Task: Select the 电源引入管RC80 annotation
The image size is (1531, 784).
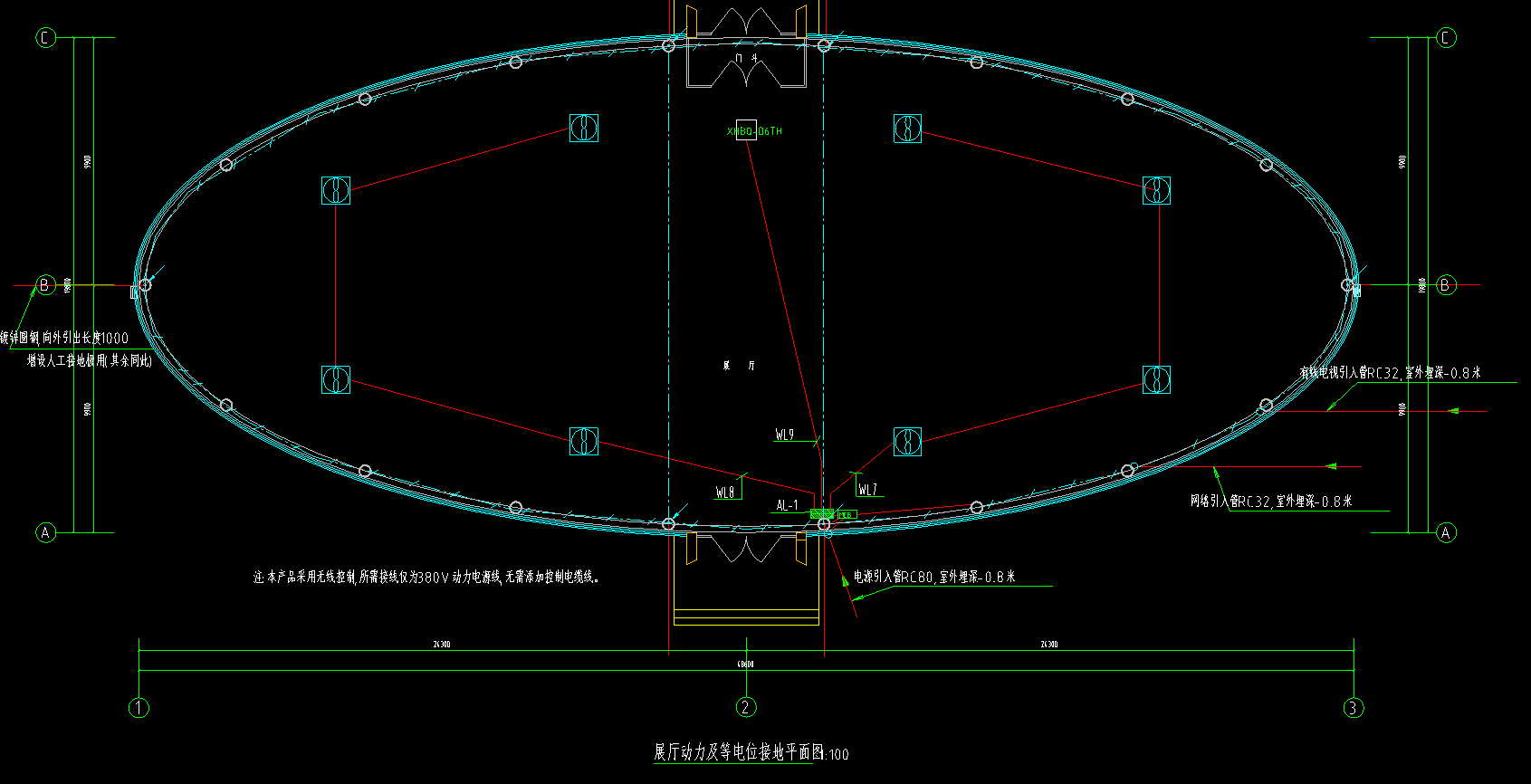Action: click(934, 577)
